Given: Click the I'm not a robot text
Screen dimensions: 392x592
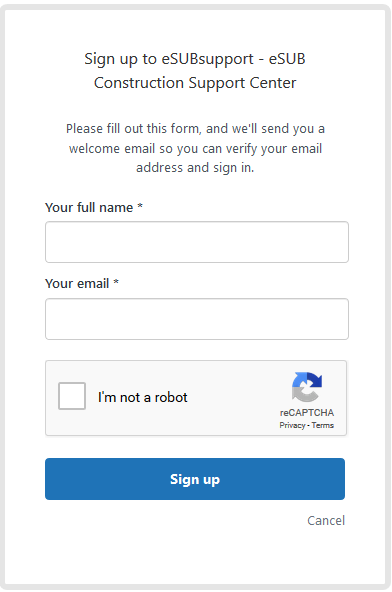Looking at the screenshot, I should [143, 397].
